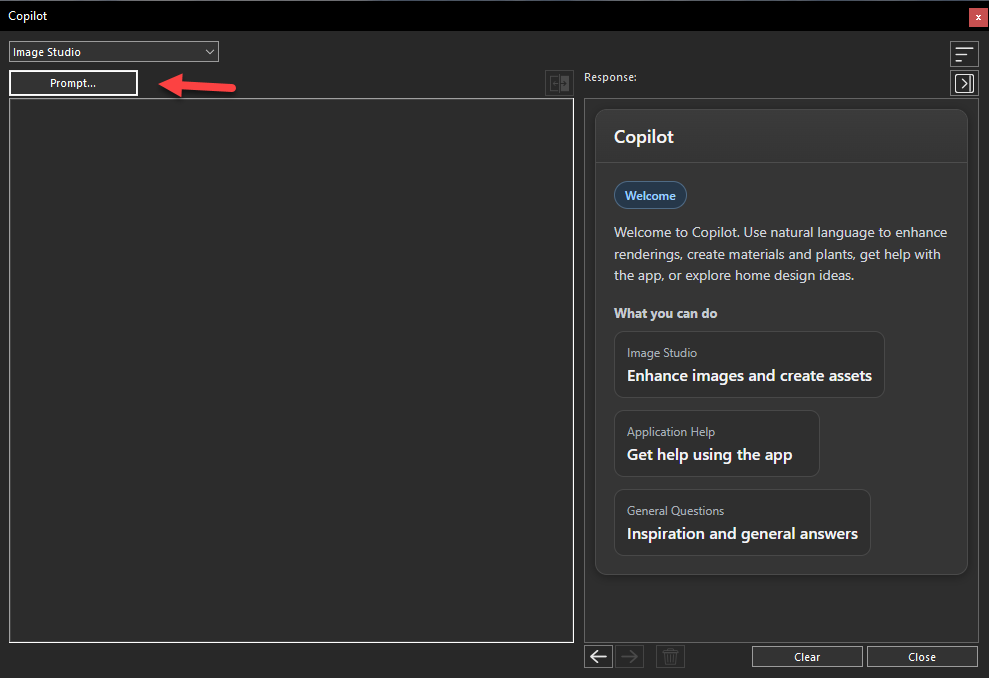Click the 'What you can do' heading

point(665,313)
